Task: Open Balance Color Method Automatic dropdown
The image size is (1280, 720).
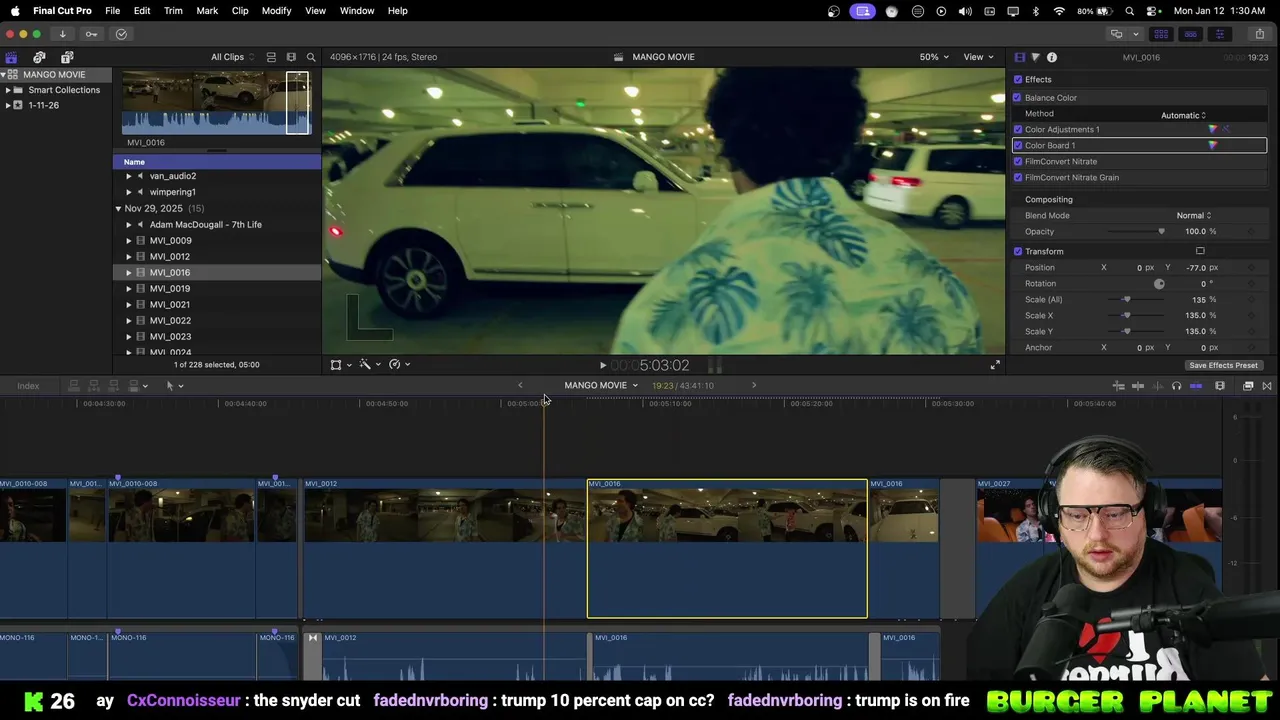Action: click(1183, 115)
